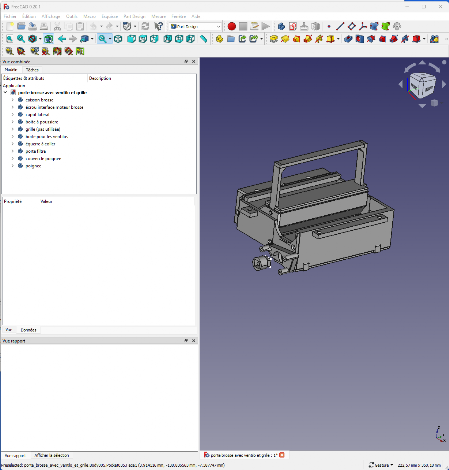Click the 'Description' column header

100,78
